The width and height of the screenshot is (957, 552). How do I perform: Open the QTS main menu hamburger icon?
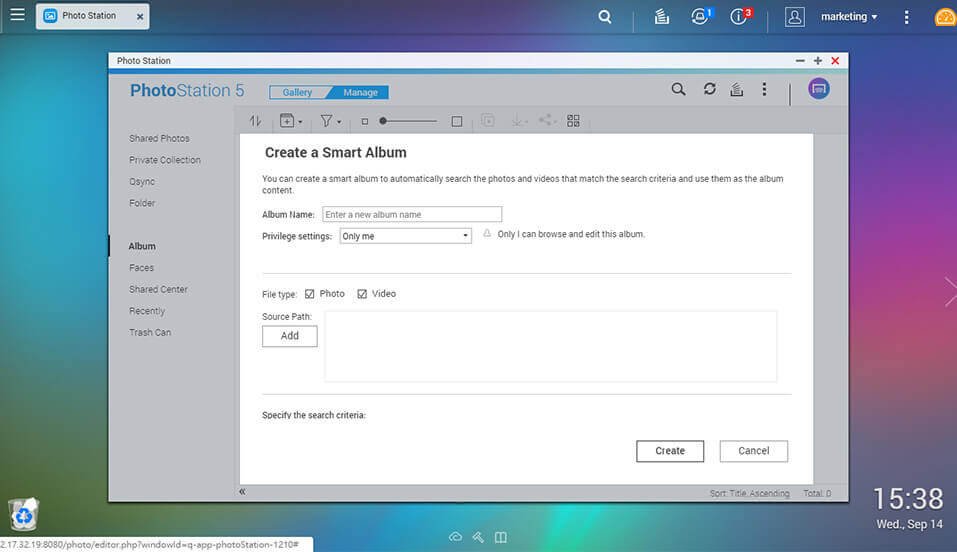point(17,15)
